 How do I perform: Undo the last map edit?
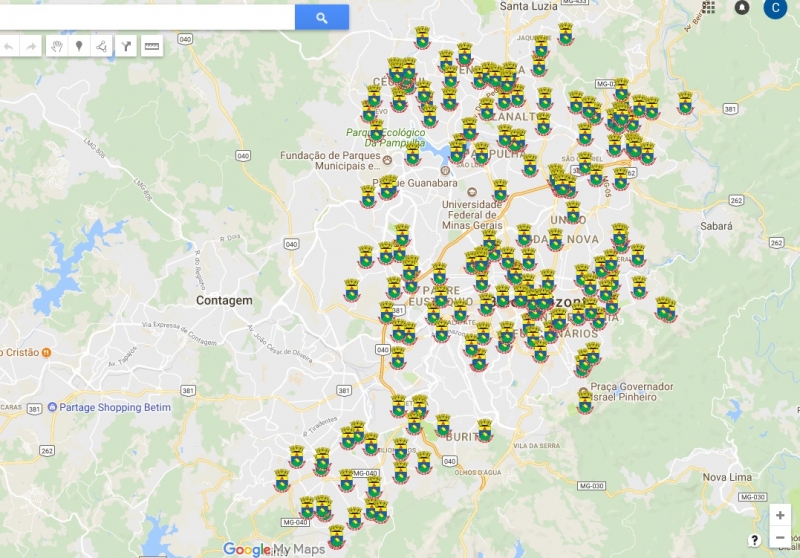(x=9, y=46)
